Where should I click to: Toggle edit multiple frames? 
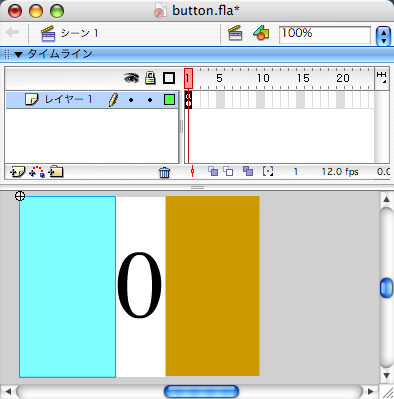[x=248, y=171]
